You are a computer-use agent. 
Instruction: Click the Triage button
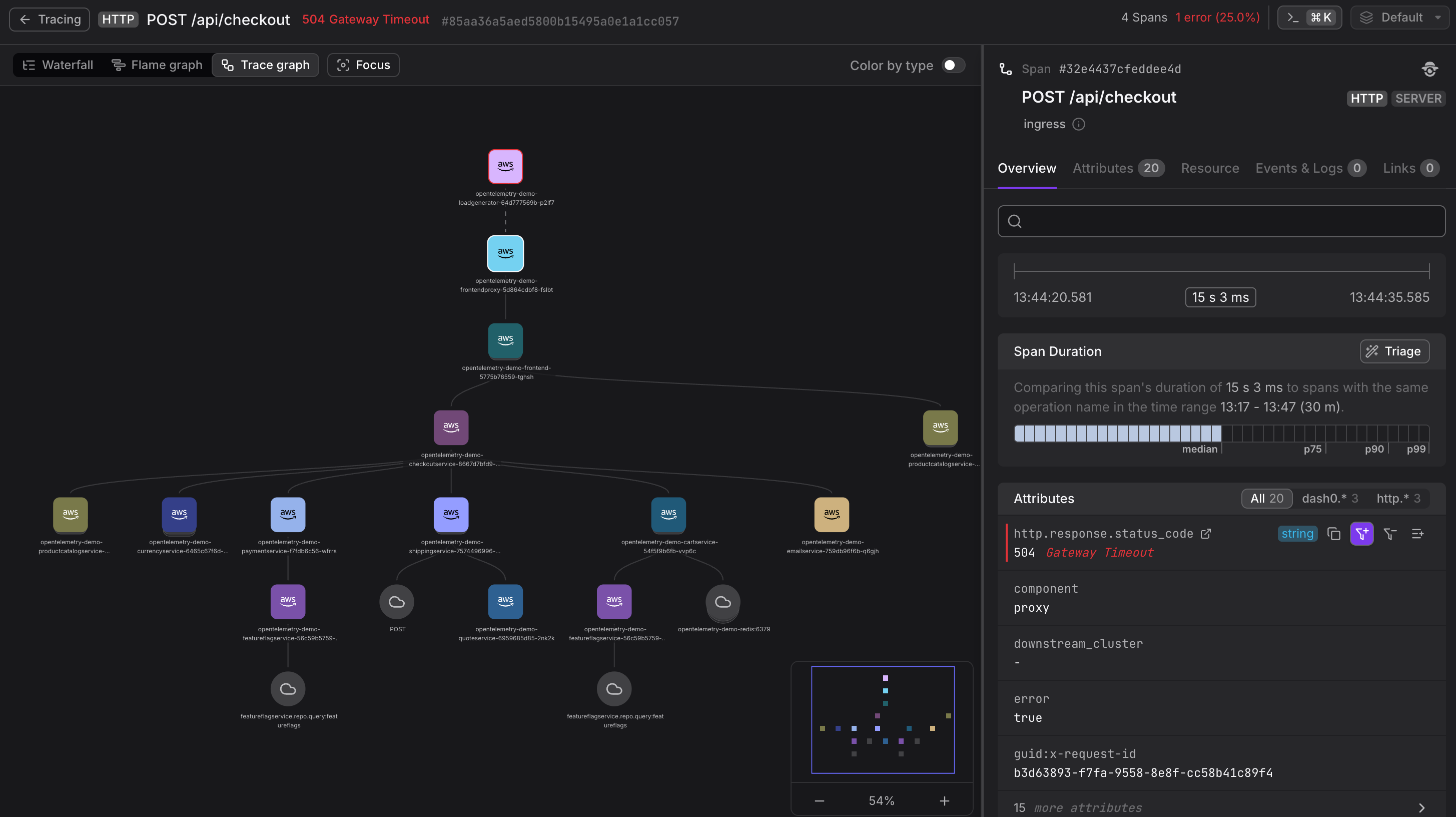coord(1394,351)
